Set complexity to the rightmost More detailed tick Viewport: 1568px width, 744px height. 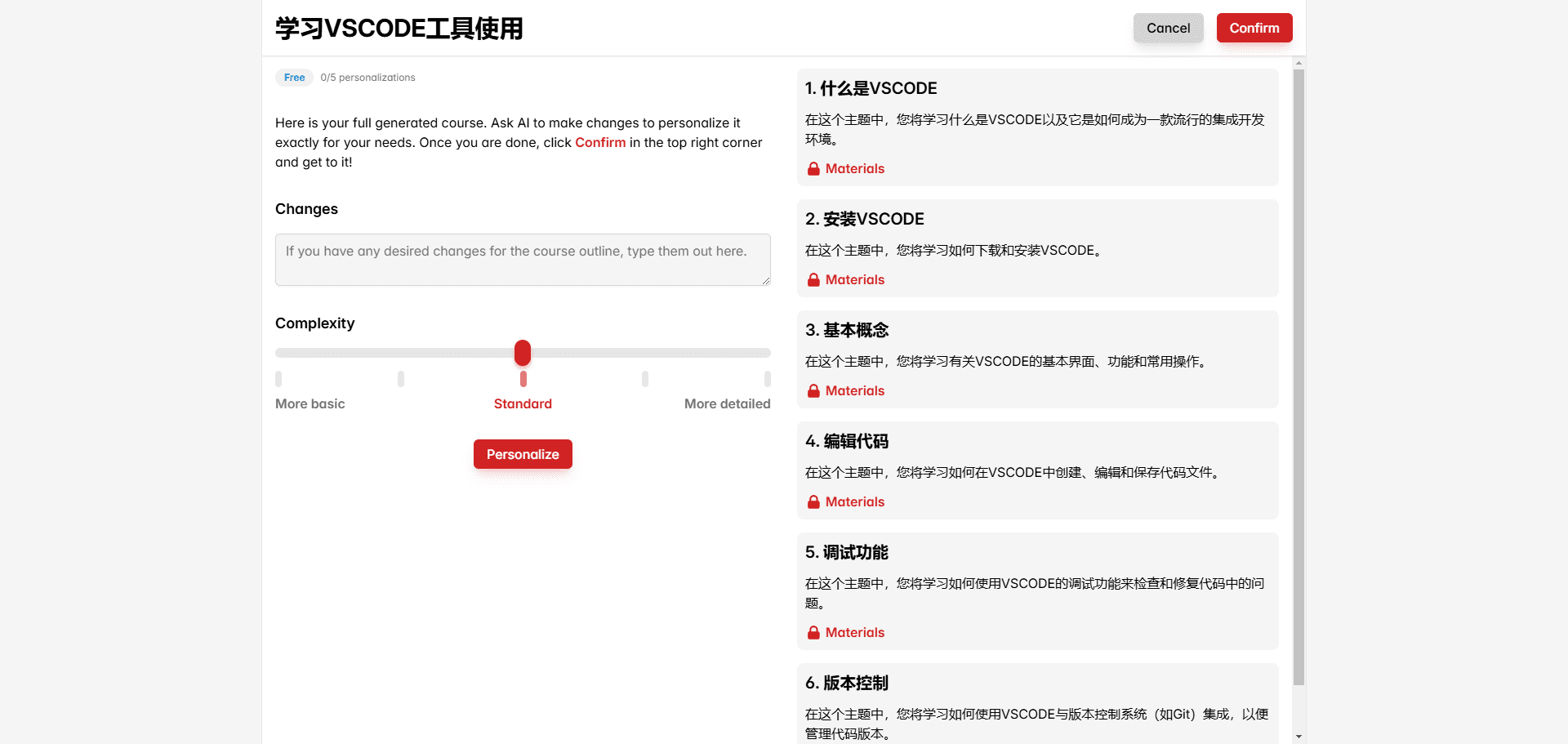click(x=768, y=379)
